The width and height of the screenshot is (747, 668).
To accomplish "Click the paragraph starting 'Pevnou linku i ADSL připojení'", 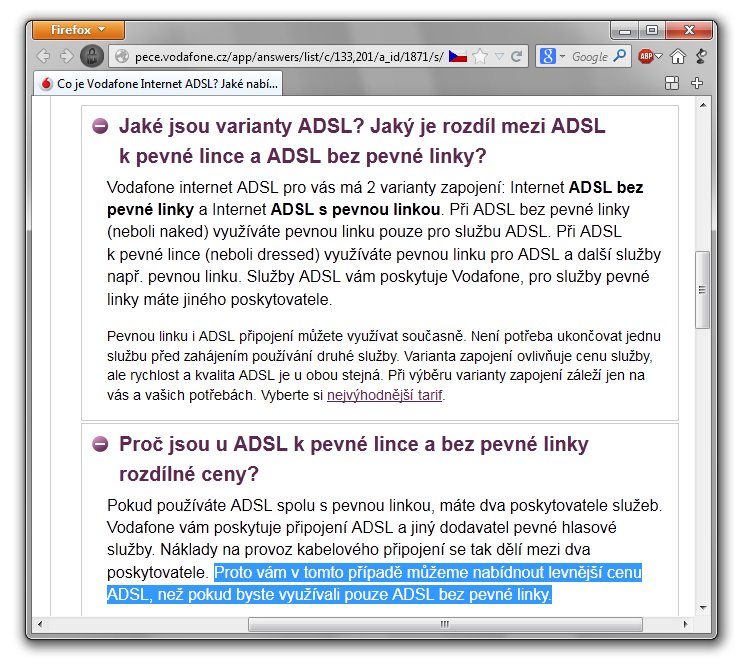I will [384, 365].
